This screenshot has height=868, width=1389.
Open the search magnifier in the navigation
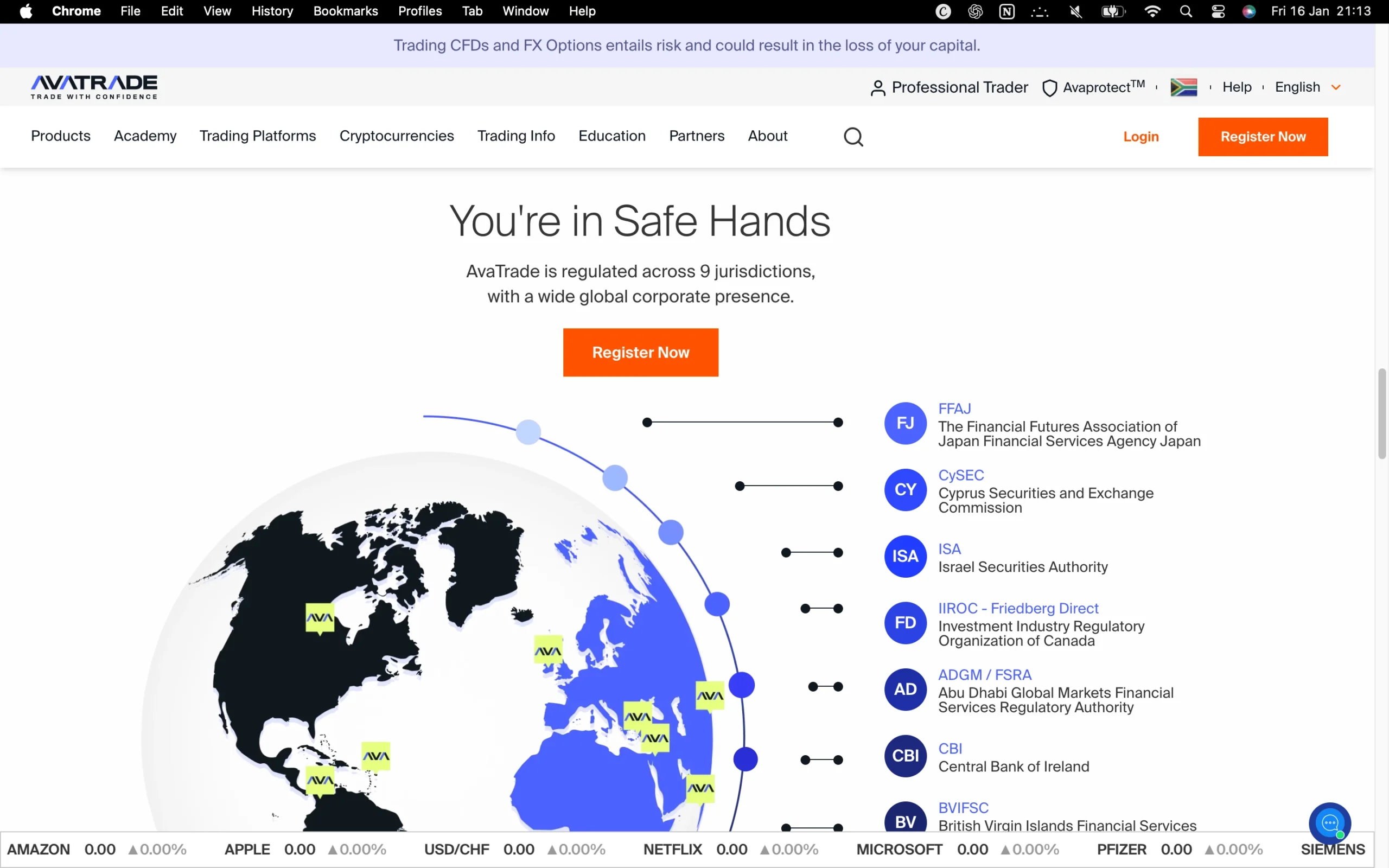pyautogui.click(x=853, y=137)
